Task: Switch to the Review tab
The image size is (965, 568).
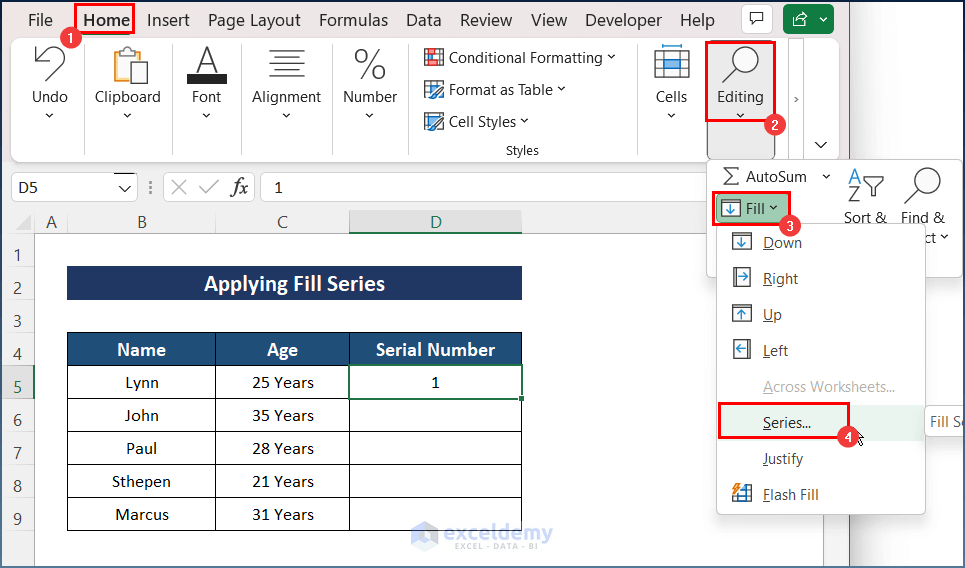Action: (486, 20)
